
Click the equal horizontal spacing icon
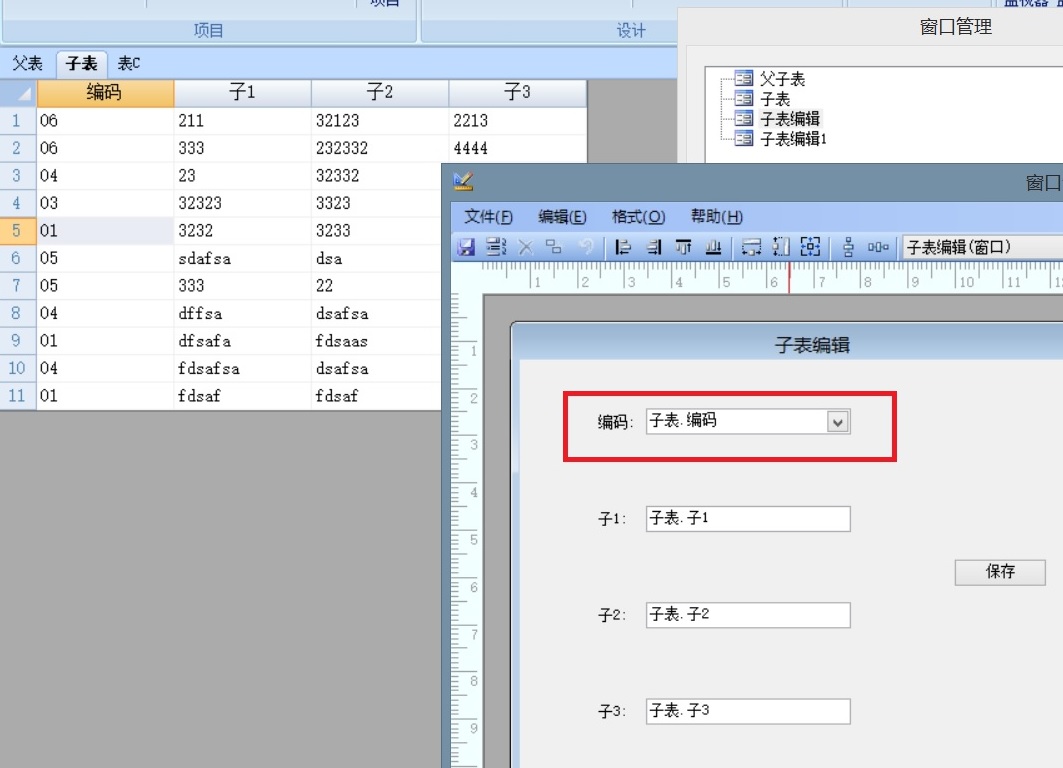[878, 247]
